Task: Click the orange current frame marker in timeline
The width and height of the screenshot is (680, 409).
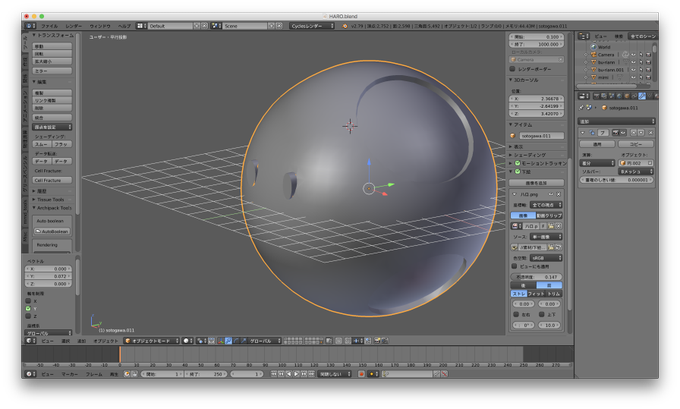Action: [x=120, y=354]
